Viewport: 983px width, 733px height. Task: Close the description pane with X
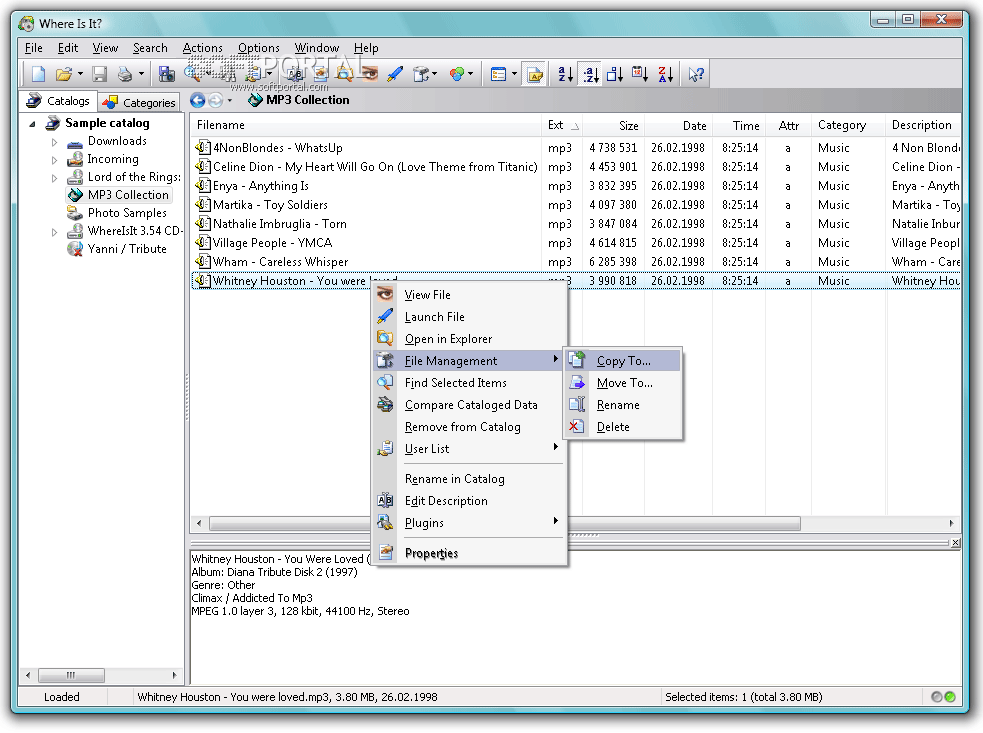click(x=955, y=542)
